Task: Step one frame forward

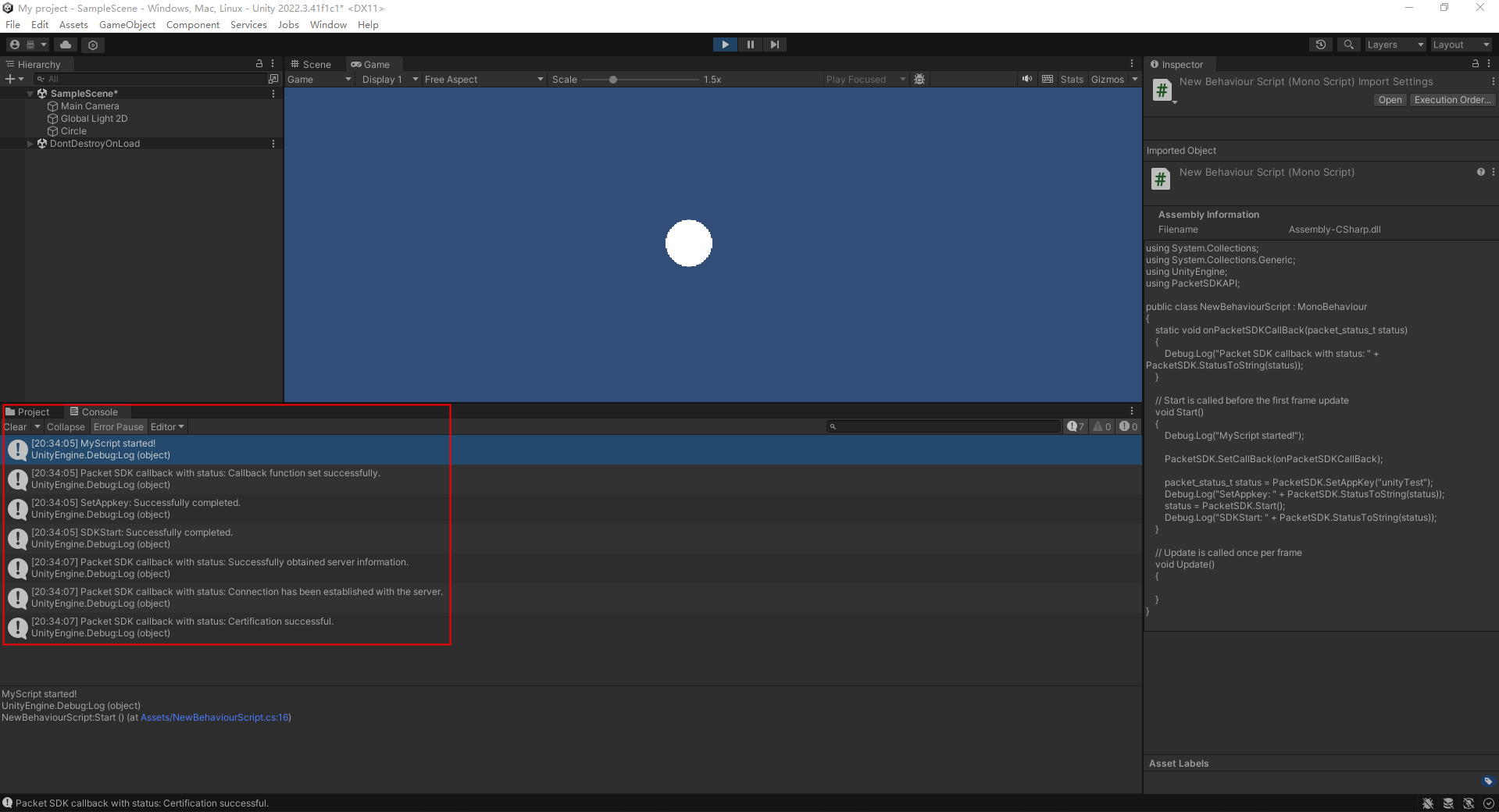Action: pyautogui.click(x=774, y=44)
